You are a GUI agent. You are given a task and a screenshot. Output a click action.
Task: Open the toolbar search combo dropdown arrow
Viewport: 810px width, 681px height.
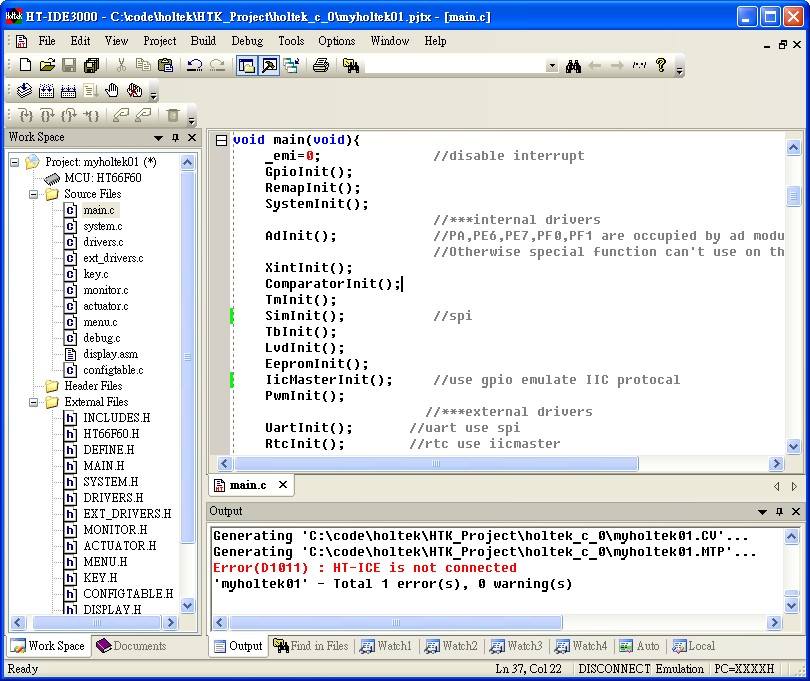[552, 66]
